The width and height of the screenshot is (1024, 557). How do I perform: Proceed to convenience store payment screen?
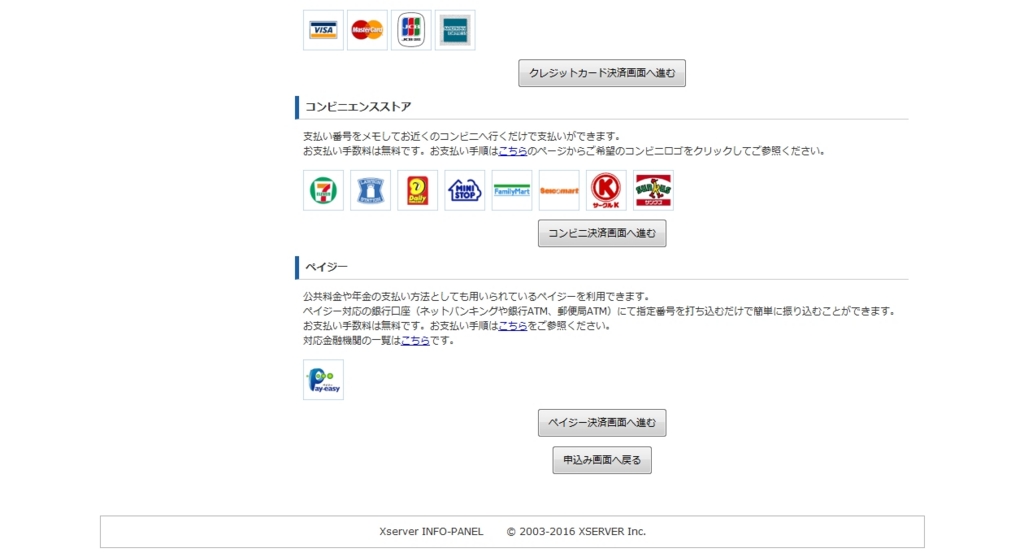pos(602,233)
